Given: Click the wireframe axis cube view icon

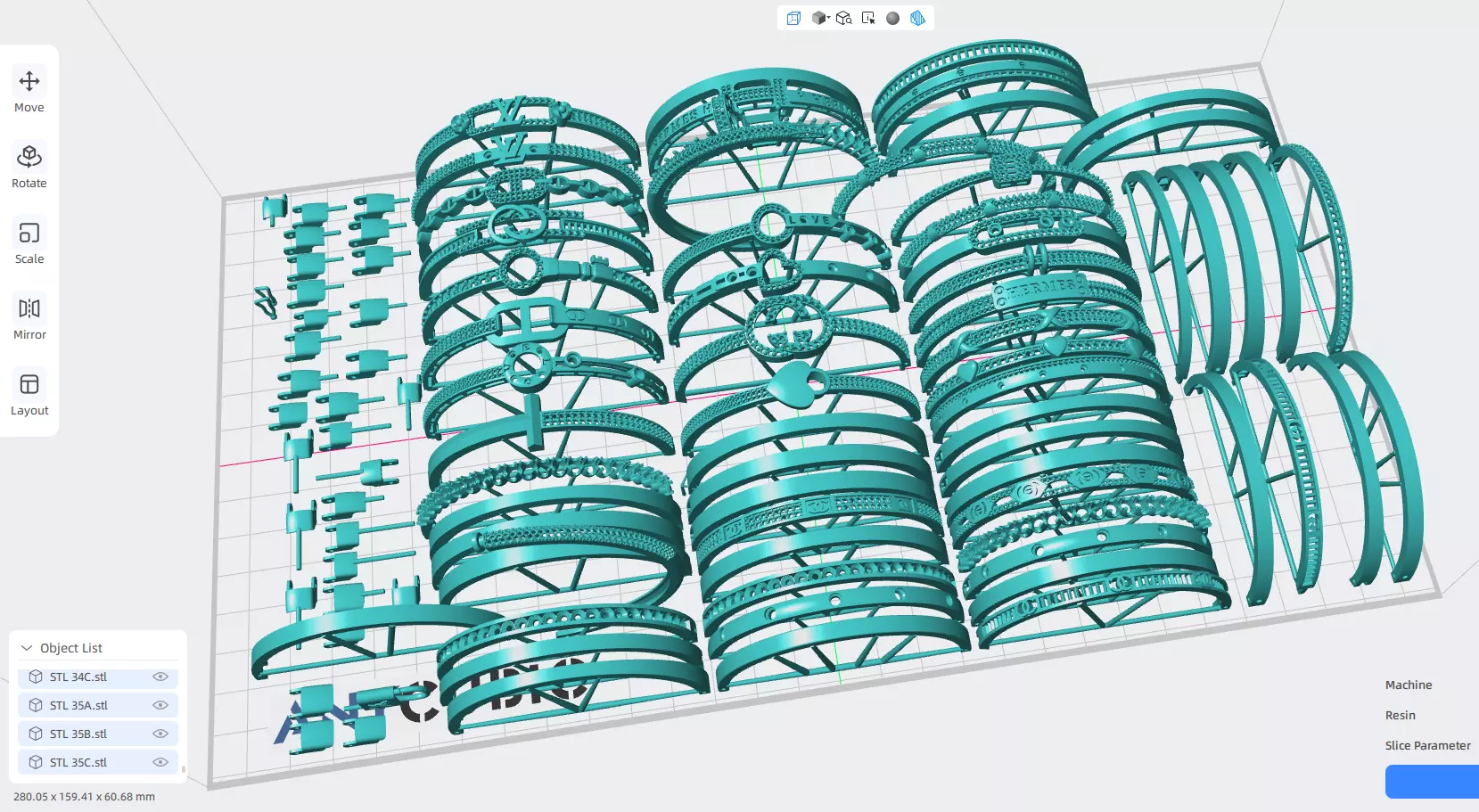Looking at the screenshot, I should [x=793, y=18].
